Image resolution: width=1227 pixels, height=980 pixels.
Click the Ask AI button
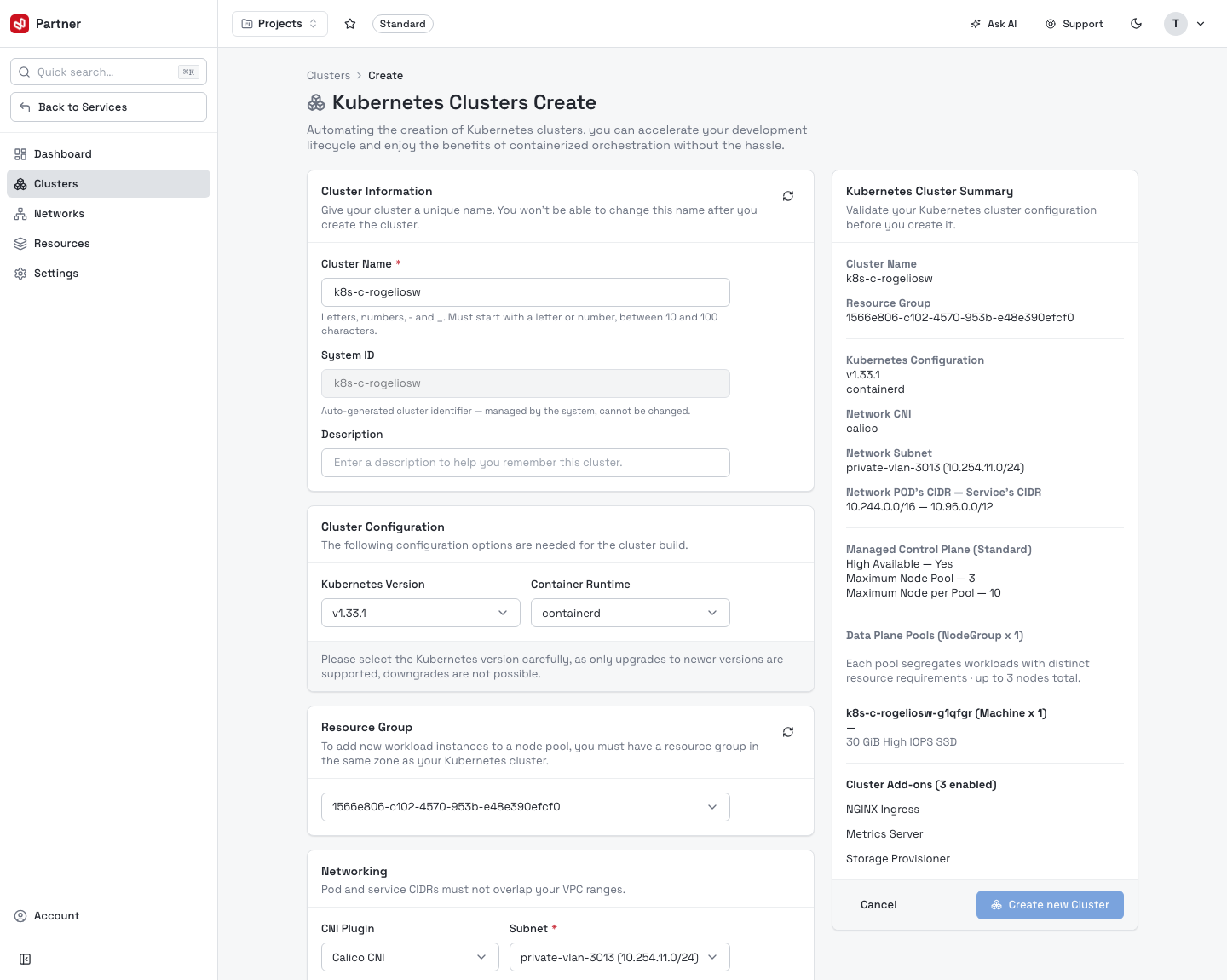tap(994, 24)
